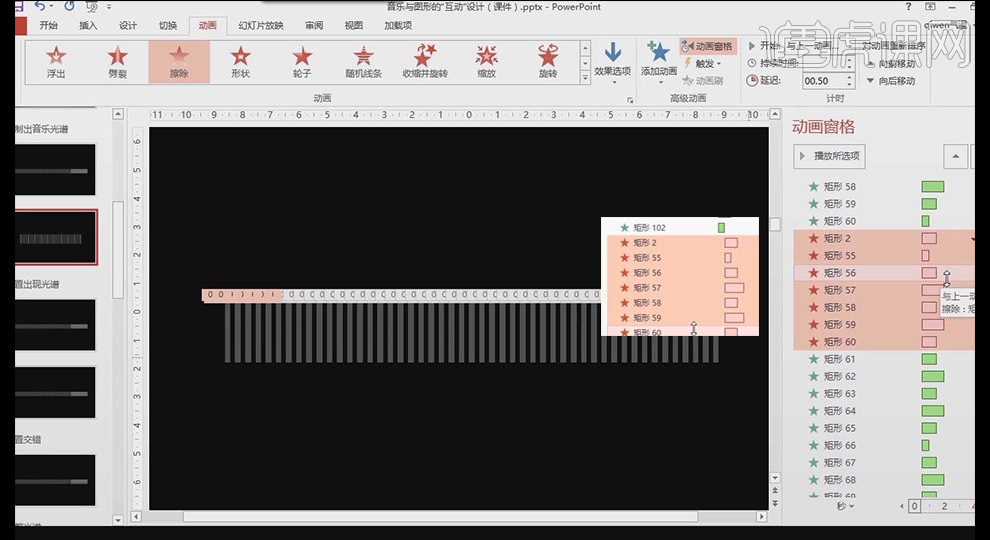Select the 旋转 (Swivel) animation effect

click(x=547, y=62)
